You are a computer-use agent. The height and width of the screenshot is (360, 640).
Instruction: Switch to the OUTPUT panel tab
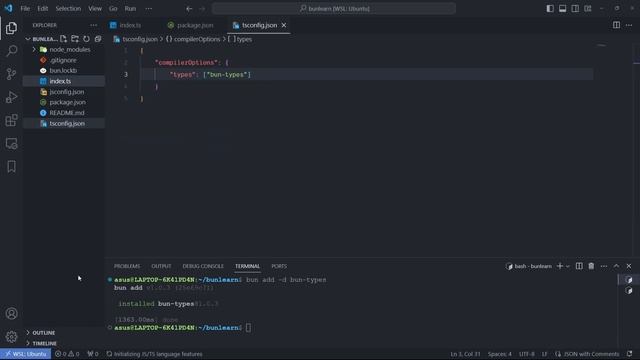(161, 266)
